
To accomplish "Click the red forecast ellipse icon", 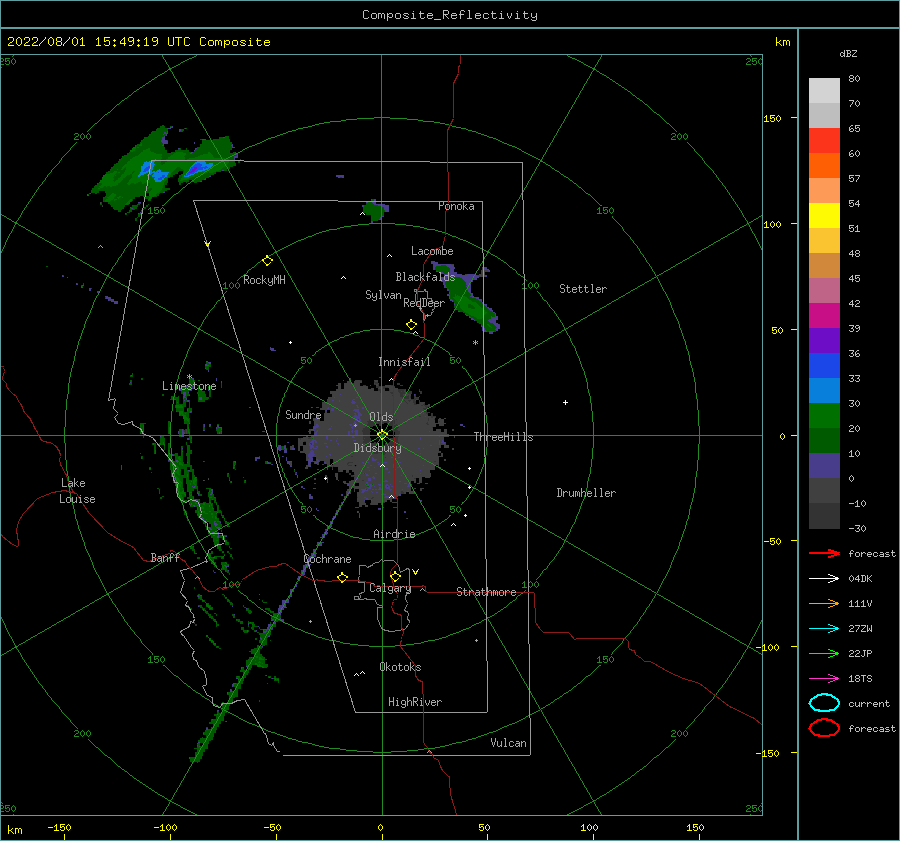I will 824,728.
